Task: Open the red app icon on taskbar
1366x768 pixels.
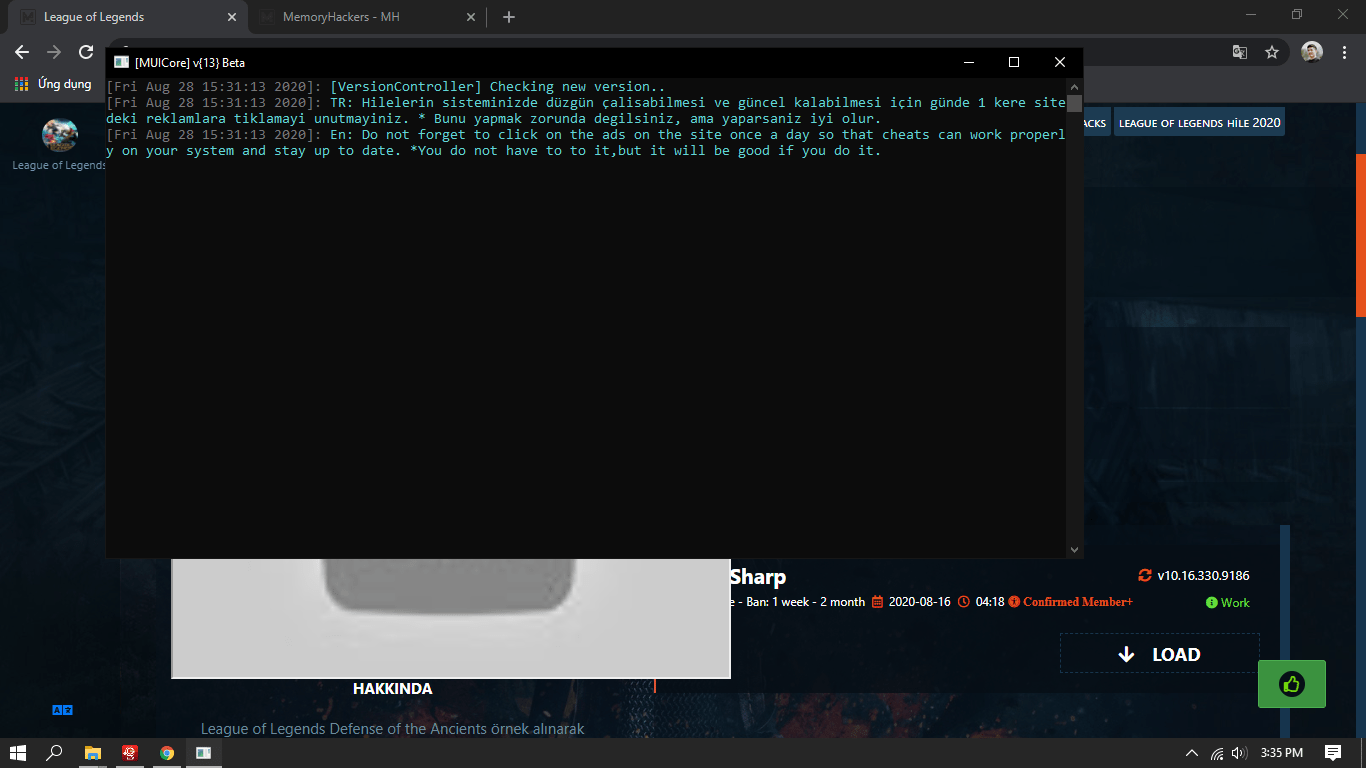Action: tap(129, 753)
